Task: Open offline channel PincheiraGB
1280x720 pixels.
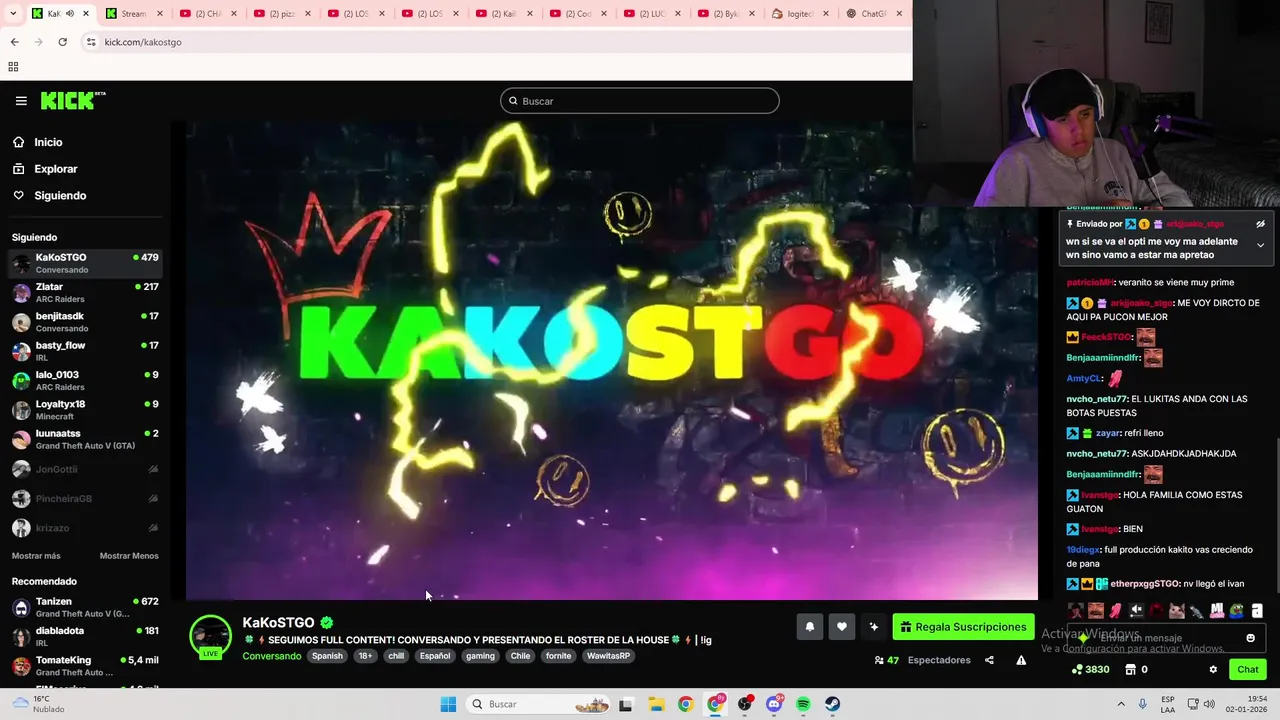Action: click(x=86, y=498)
